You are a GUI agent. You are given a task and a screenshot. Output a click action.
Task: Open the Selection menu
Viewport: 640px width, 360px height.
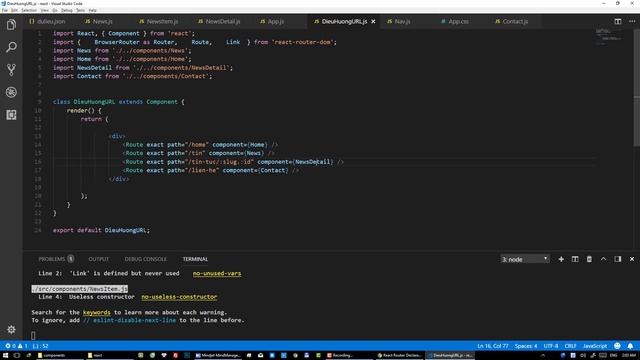click(29, 10)
